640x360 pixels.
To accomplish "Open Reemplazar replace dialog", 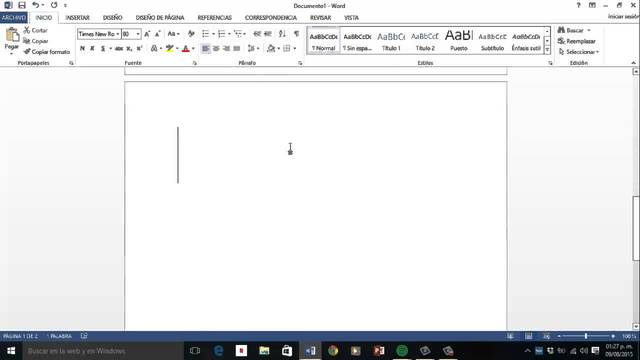I will point(577,41).
